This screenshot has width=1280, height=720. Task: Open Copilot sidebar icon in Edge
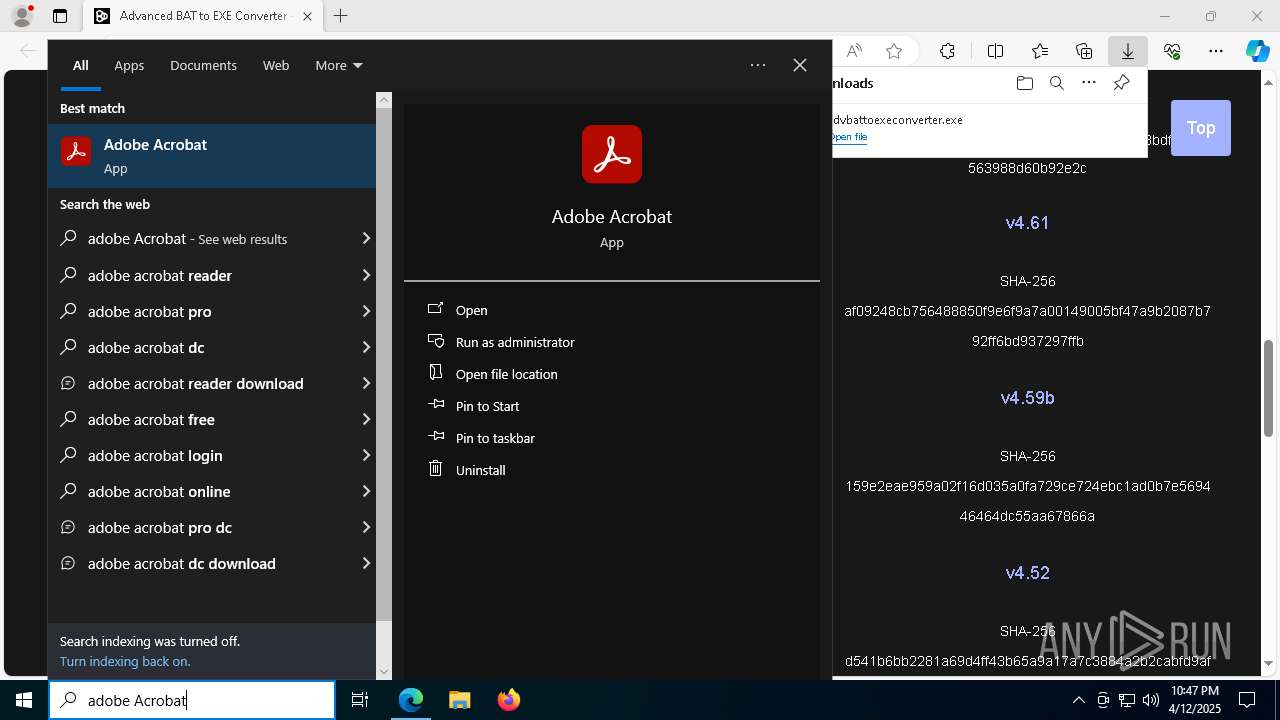[x=1257, y=51]
